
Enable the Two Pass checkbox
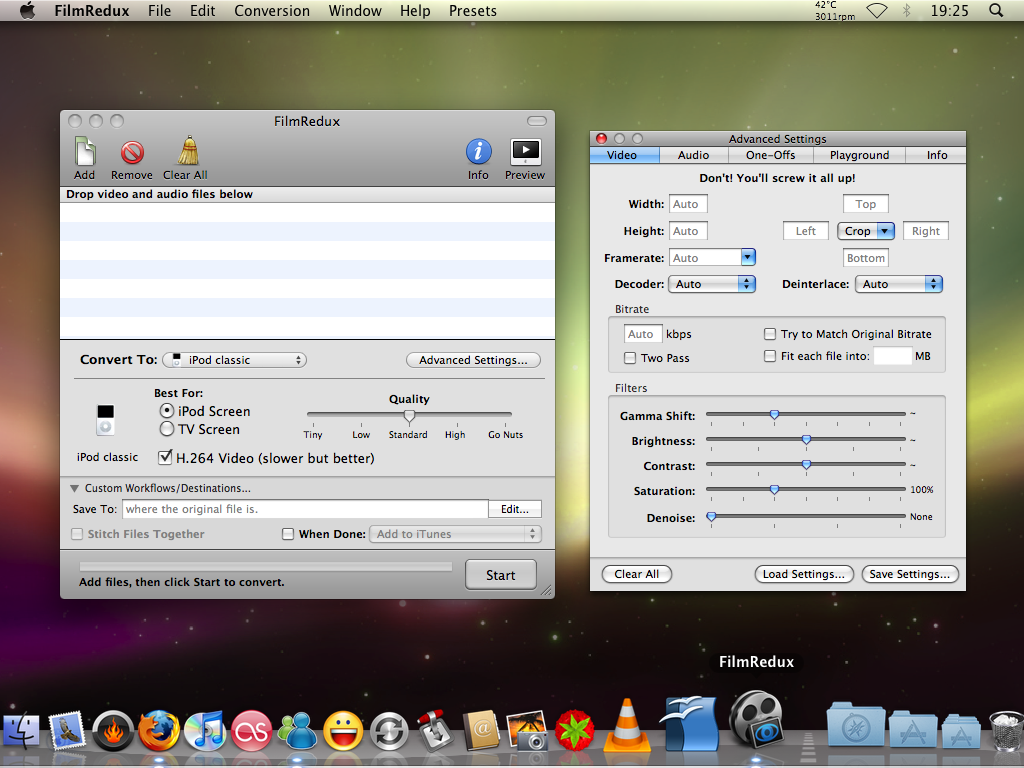point(630,358)
